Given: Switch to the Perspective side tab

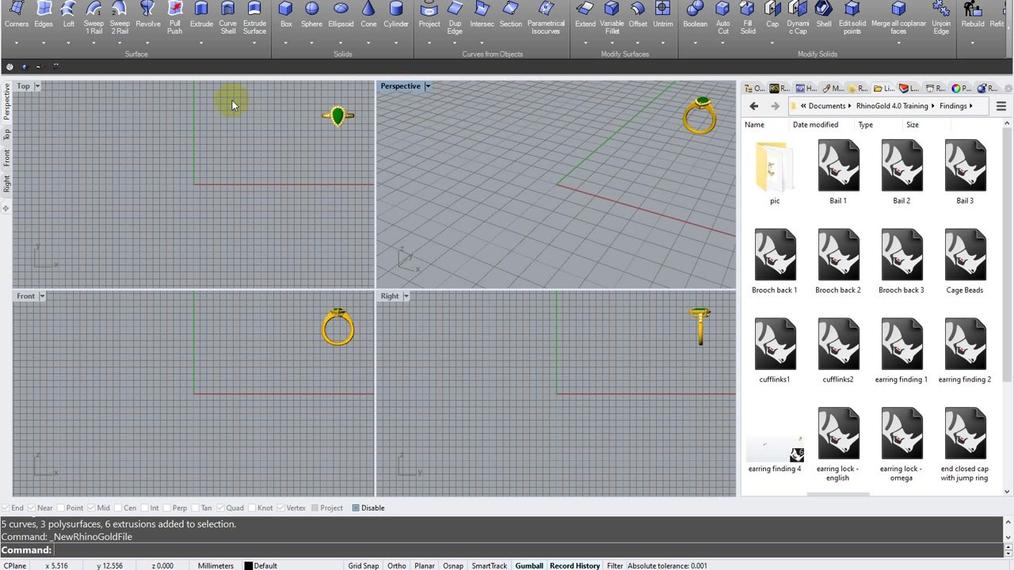Looking at the screenshot, I should pyautogui.click(x=6, y=102).
